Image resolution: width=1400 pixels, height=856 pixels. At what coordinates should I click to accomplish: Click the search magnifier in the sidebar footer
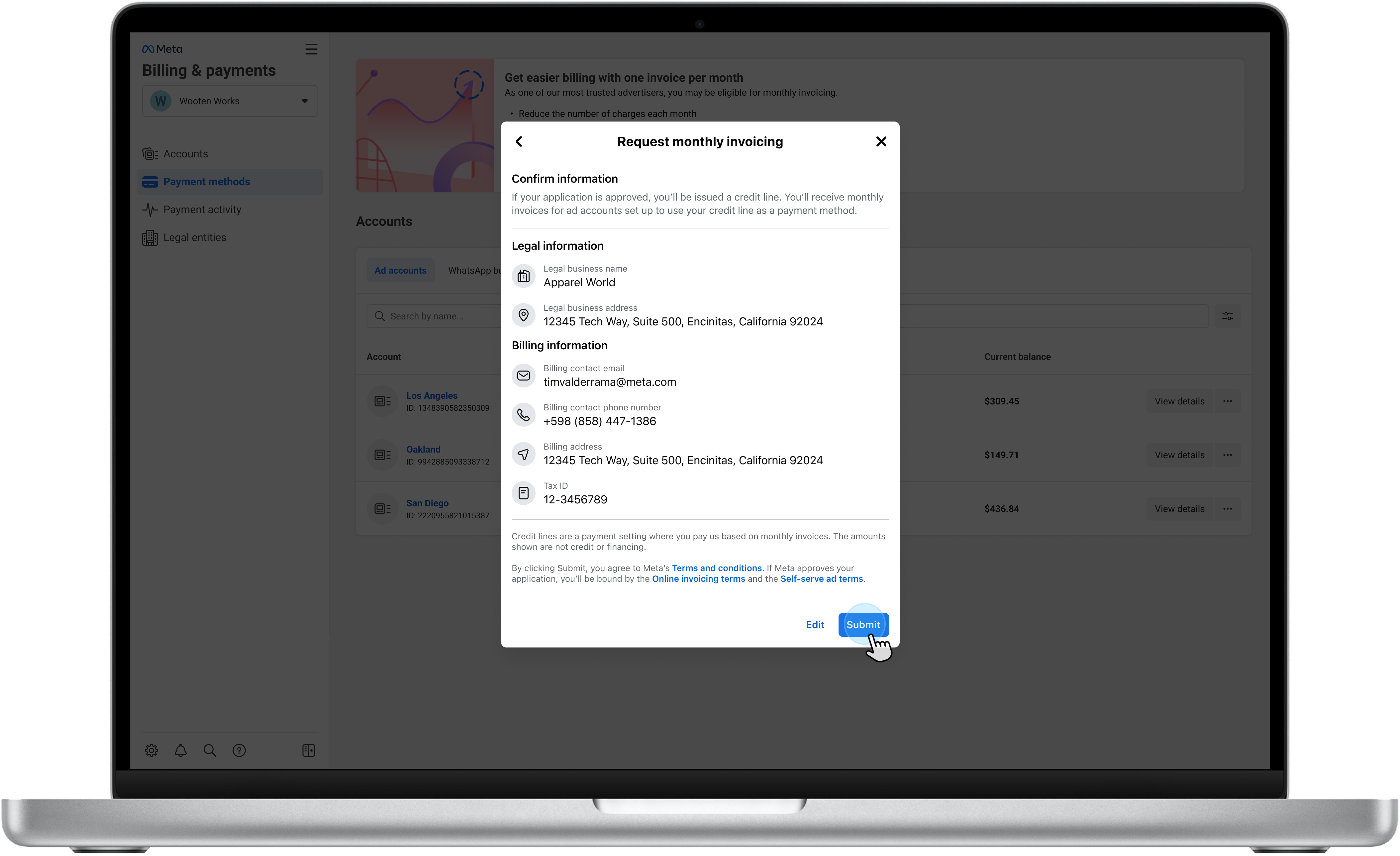click(x=210, y=750)
